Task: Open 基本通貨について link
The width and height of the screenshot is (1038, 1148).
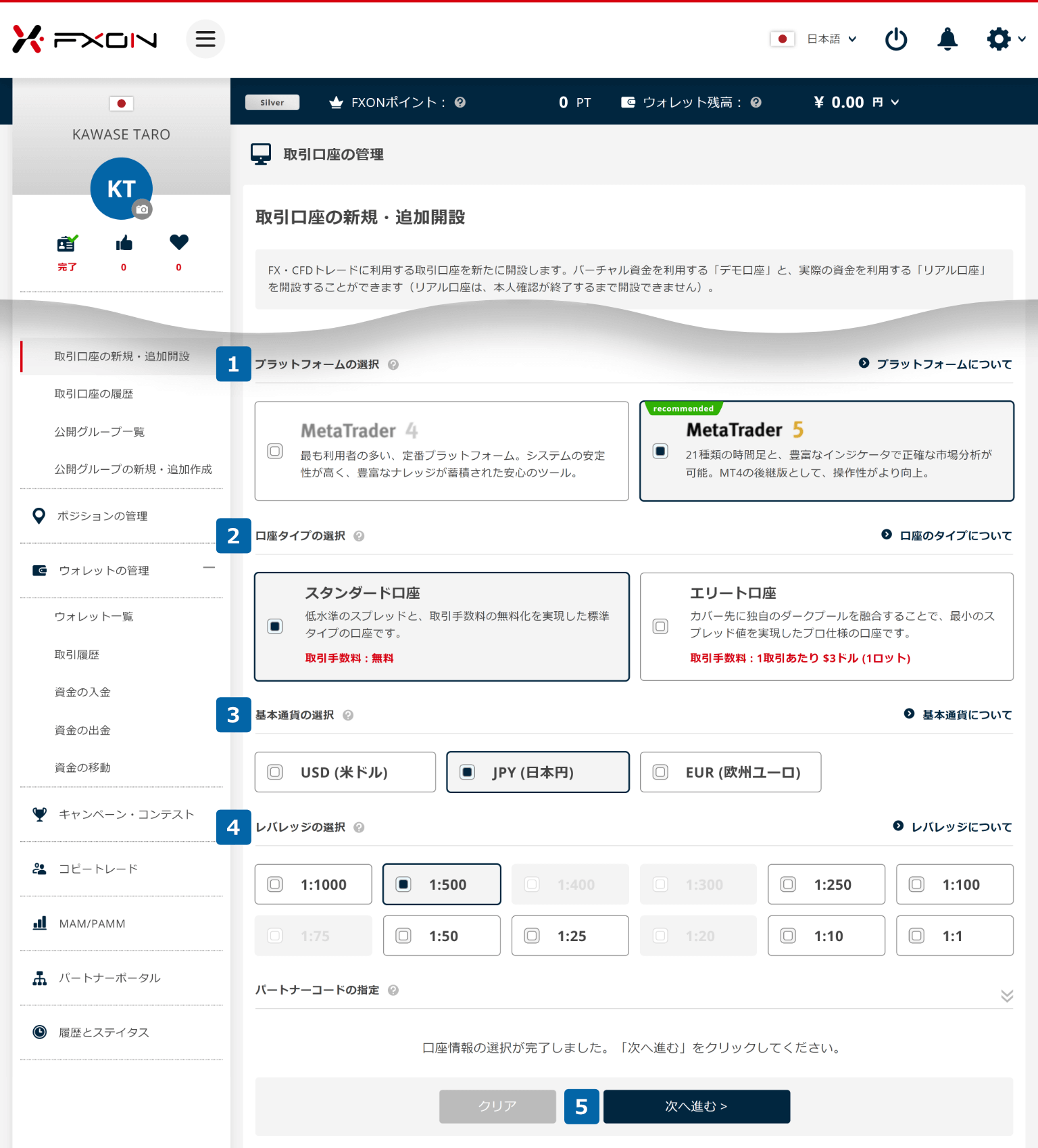Action: coord(958,715)
